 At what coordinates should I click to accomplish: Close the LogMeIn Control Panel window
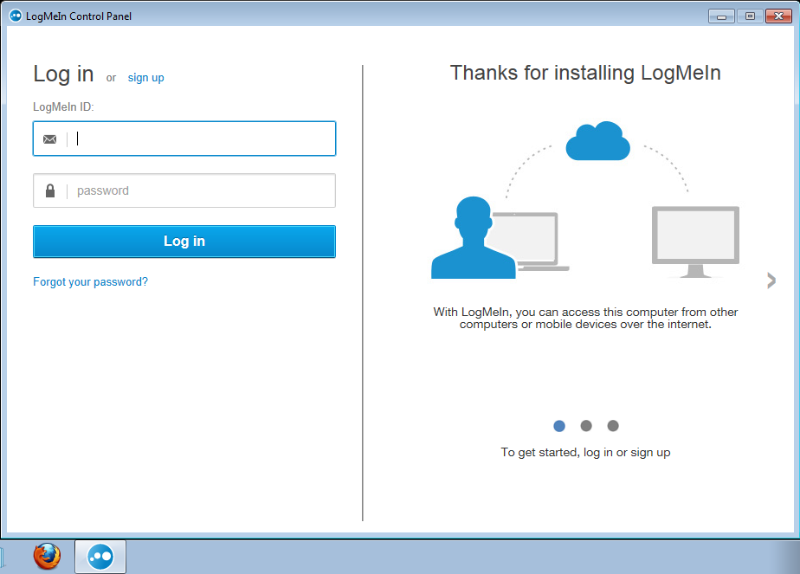777,16
